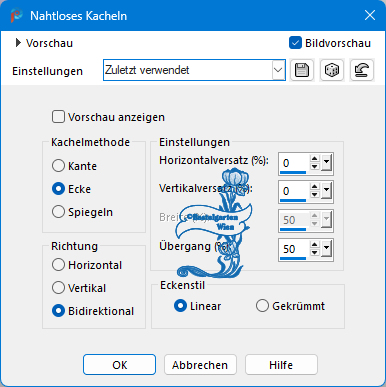386x387 pixels.
Task: Increase the Übergang value with up arrow
Action: (x=315, y=245)
